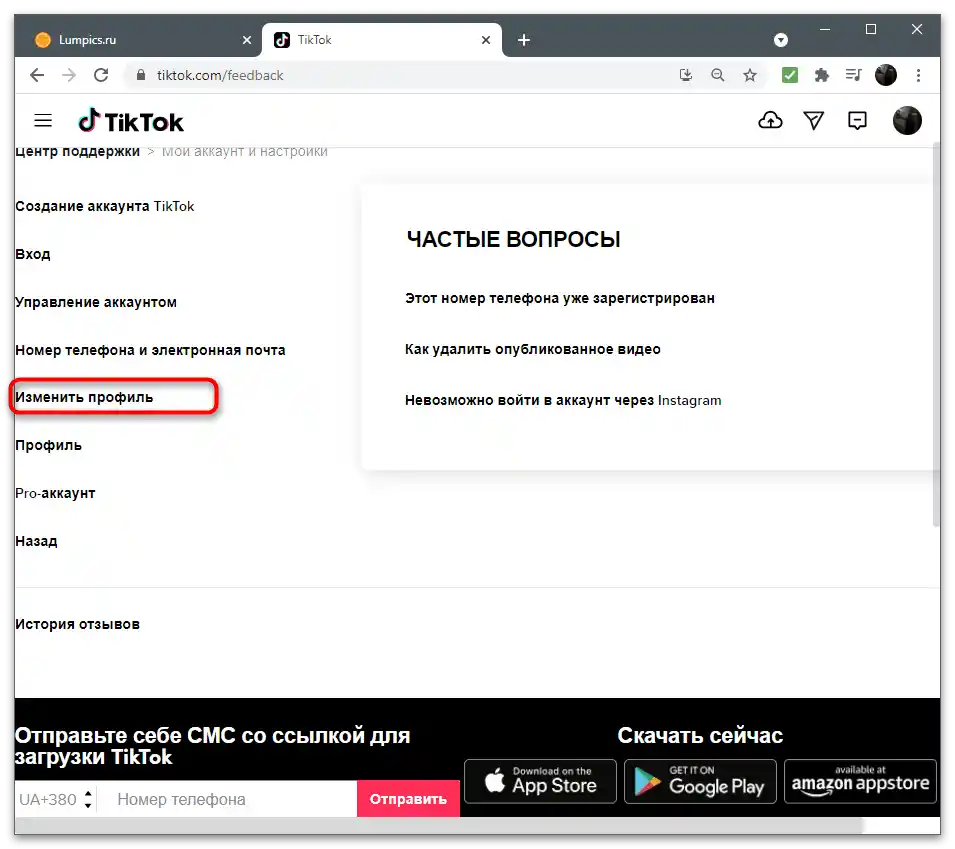Open the Вход section
955x849 pixels.
[33, 254]
